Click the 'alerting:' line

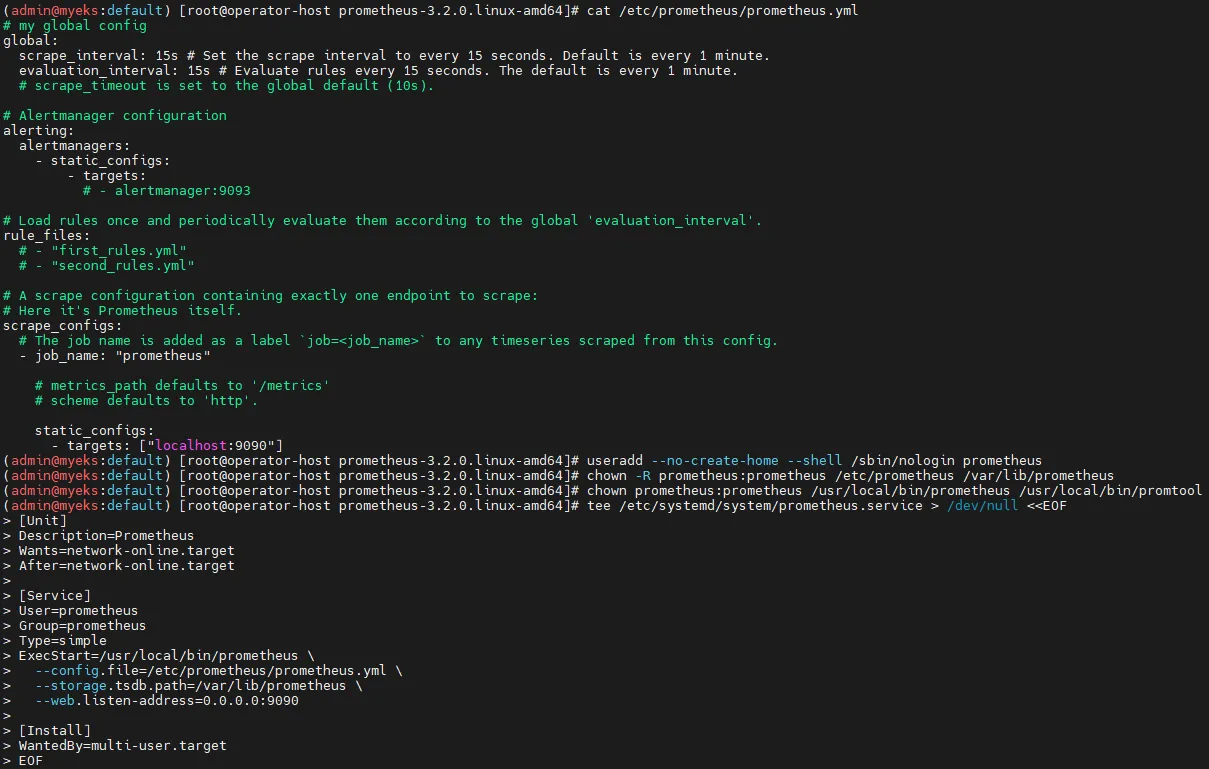click(39, 130)
